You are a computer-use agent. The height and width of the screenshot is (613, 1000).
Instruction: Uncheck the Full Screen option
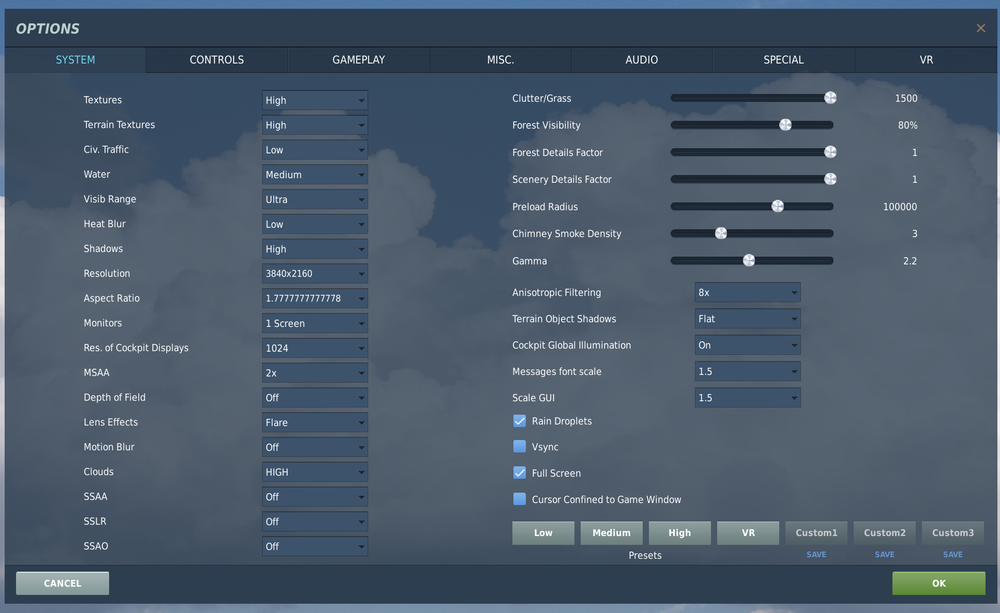pyautogui.click(x=520, y=472)
